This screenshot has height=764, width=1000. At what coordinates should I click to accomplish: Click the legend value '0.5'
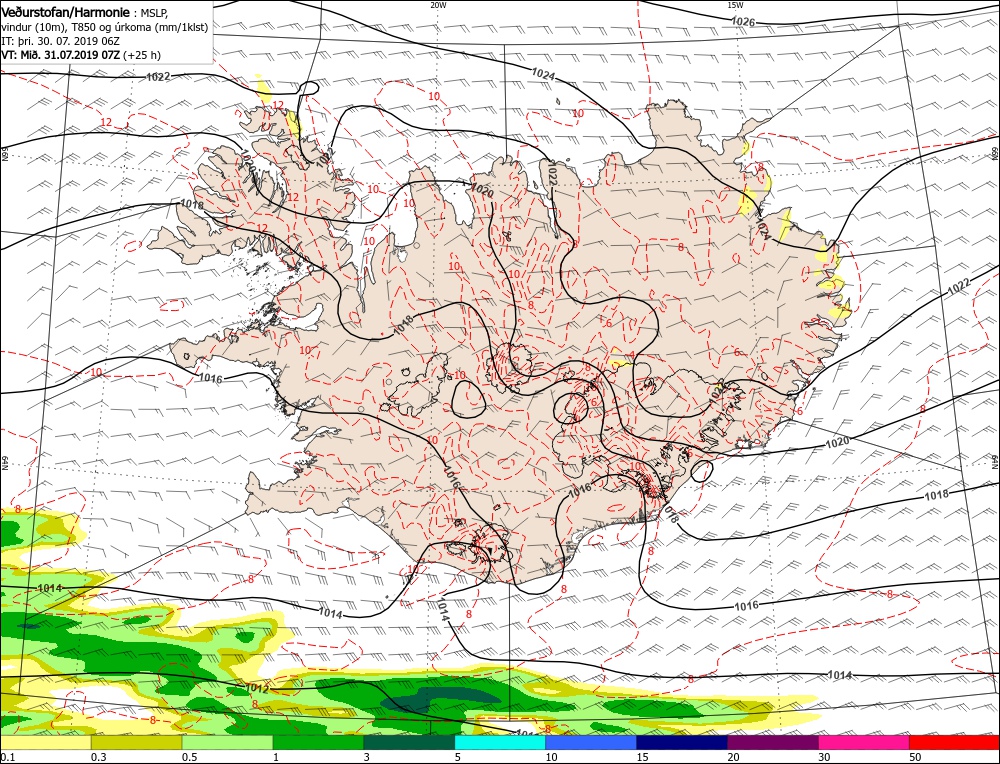tap(189, 757)
